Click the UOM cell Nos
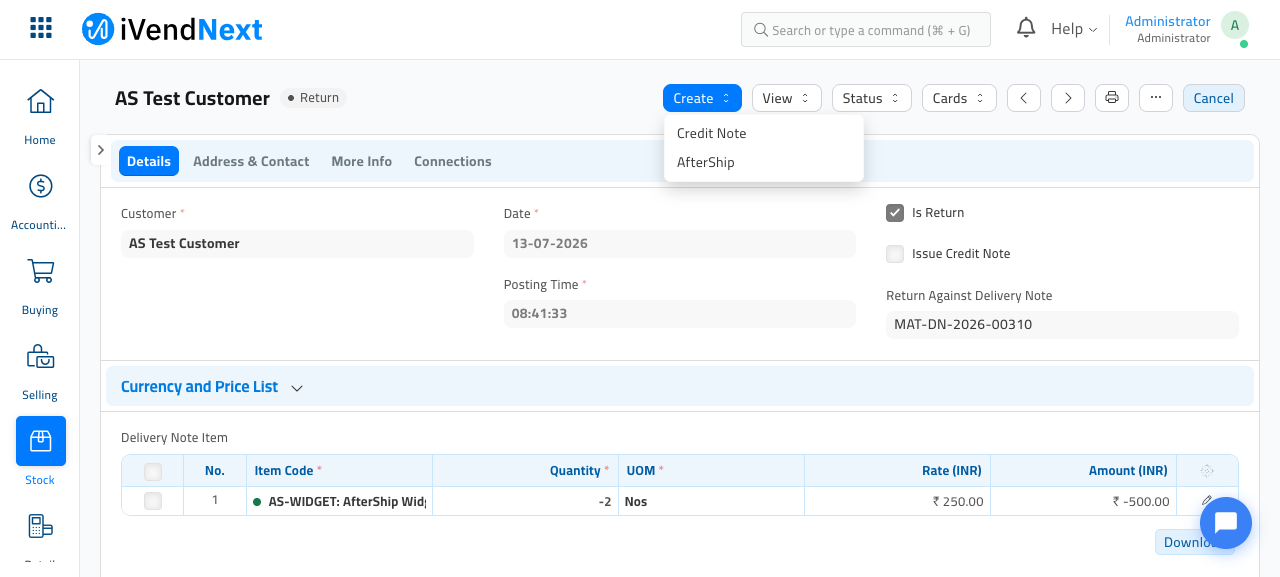Screen dimensions: 1280x577 click(711, 501)
